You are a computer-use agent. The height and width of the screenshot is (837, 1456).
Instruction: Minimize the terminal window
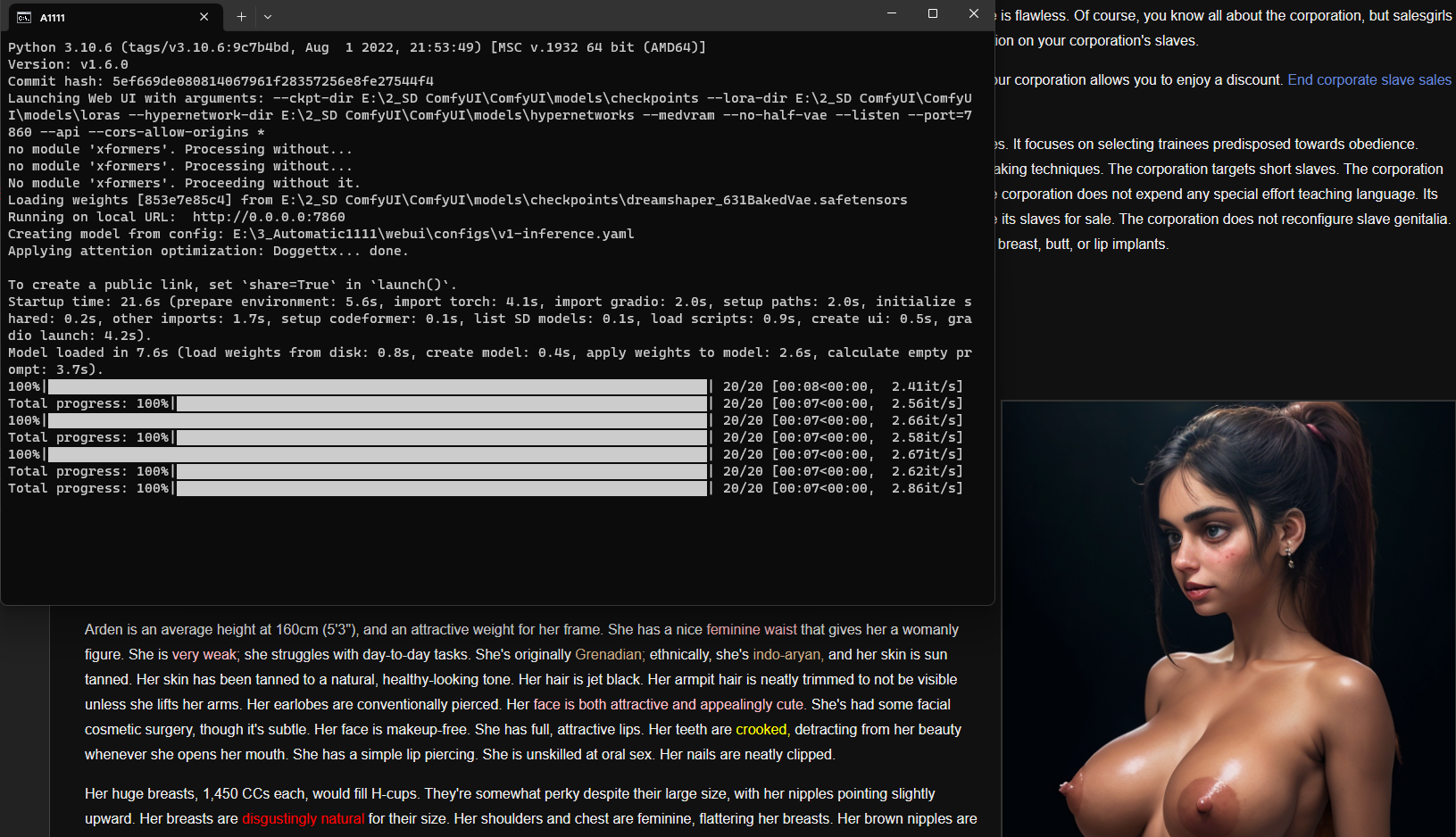click(x=891, y=14)
